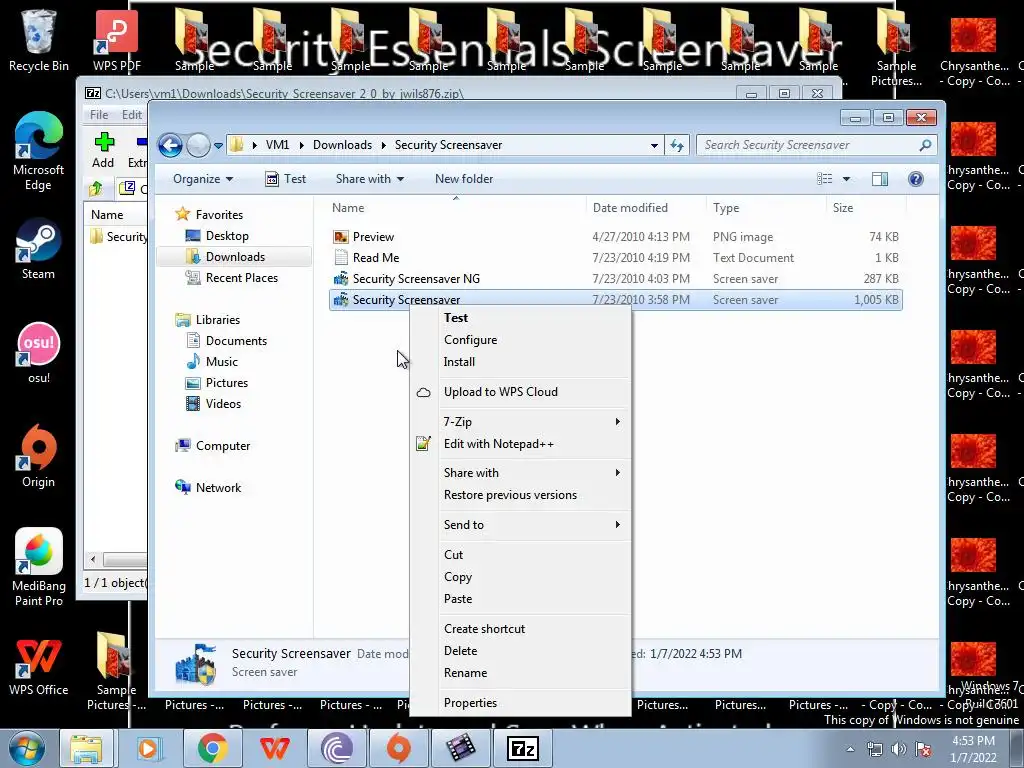Select Network in navigation pane
This screenshot has height=768, width=1024.
click(218, 488)
